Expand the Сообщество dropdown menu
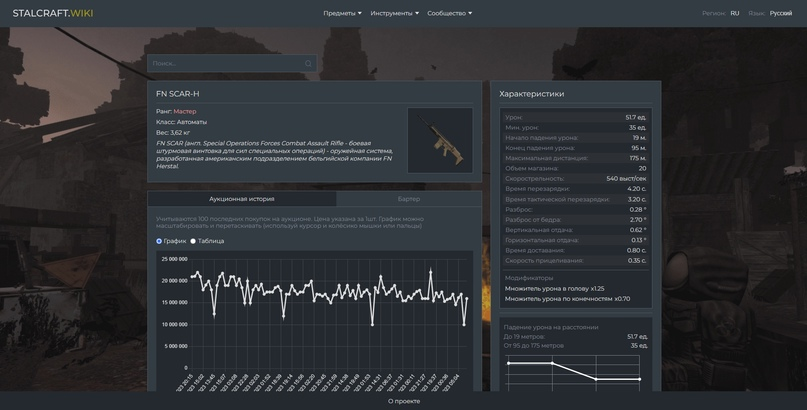Viewport: 807px width, 410px height. click(449, 13)
